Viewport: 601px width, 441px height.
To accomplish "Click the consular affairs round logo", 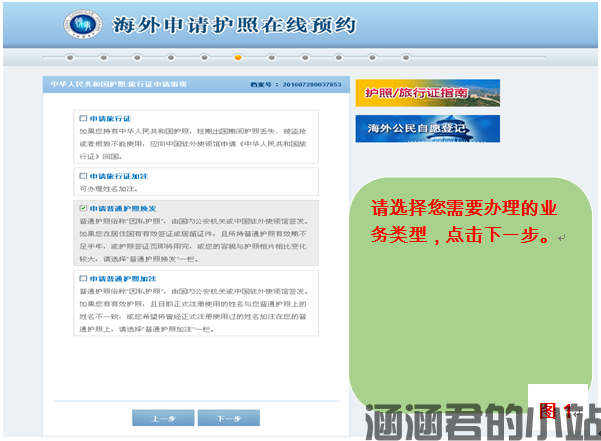I will (82, 24).
